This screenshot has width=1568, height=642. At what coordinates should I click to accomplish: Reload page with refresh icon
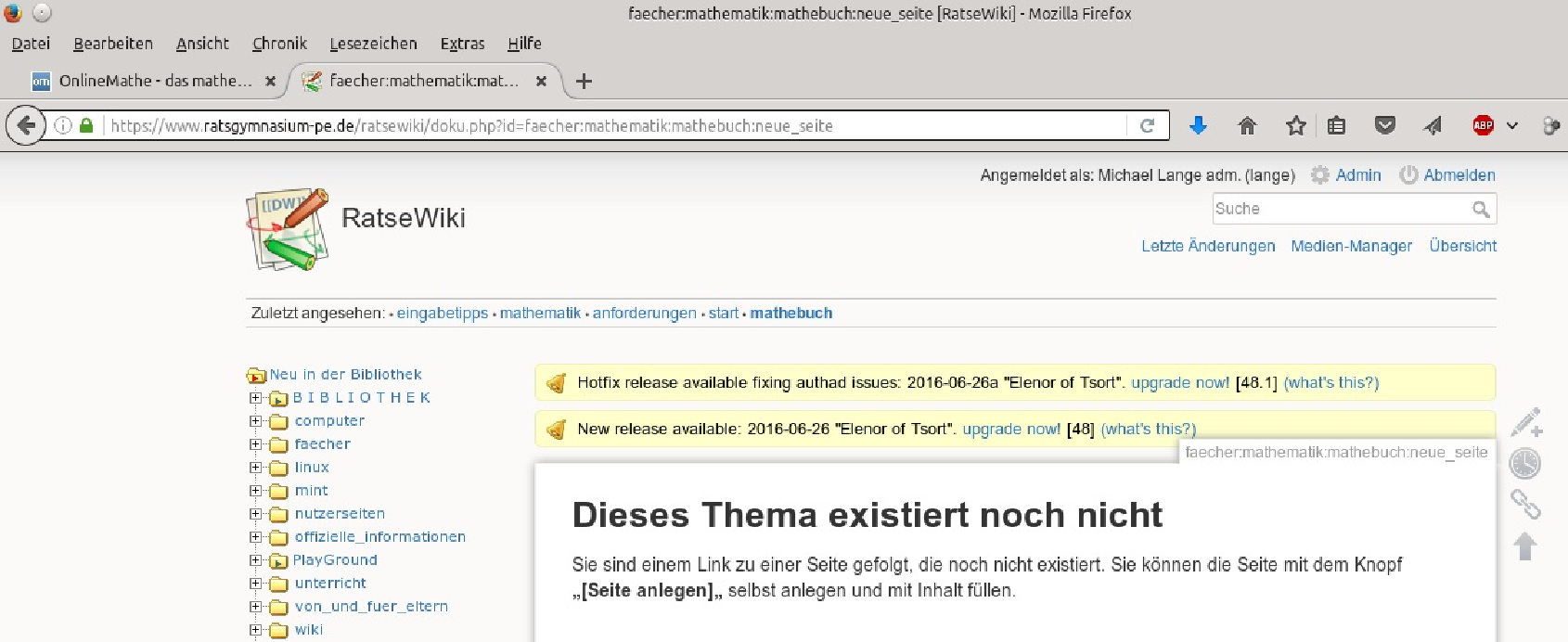coord(1148,125)
